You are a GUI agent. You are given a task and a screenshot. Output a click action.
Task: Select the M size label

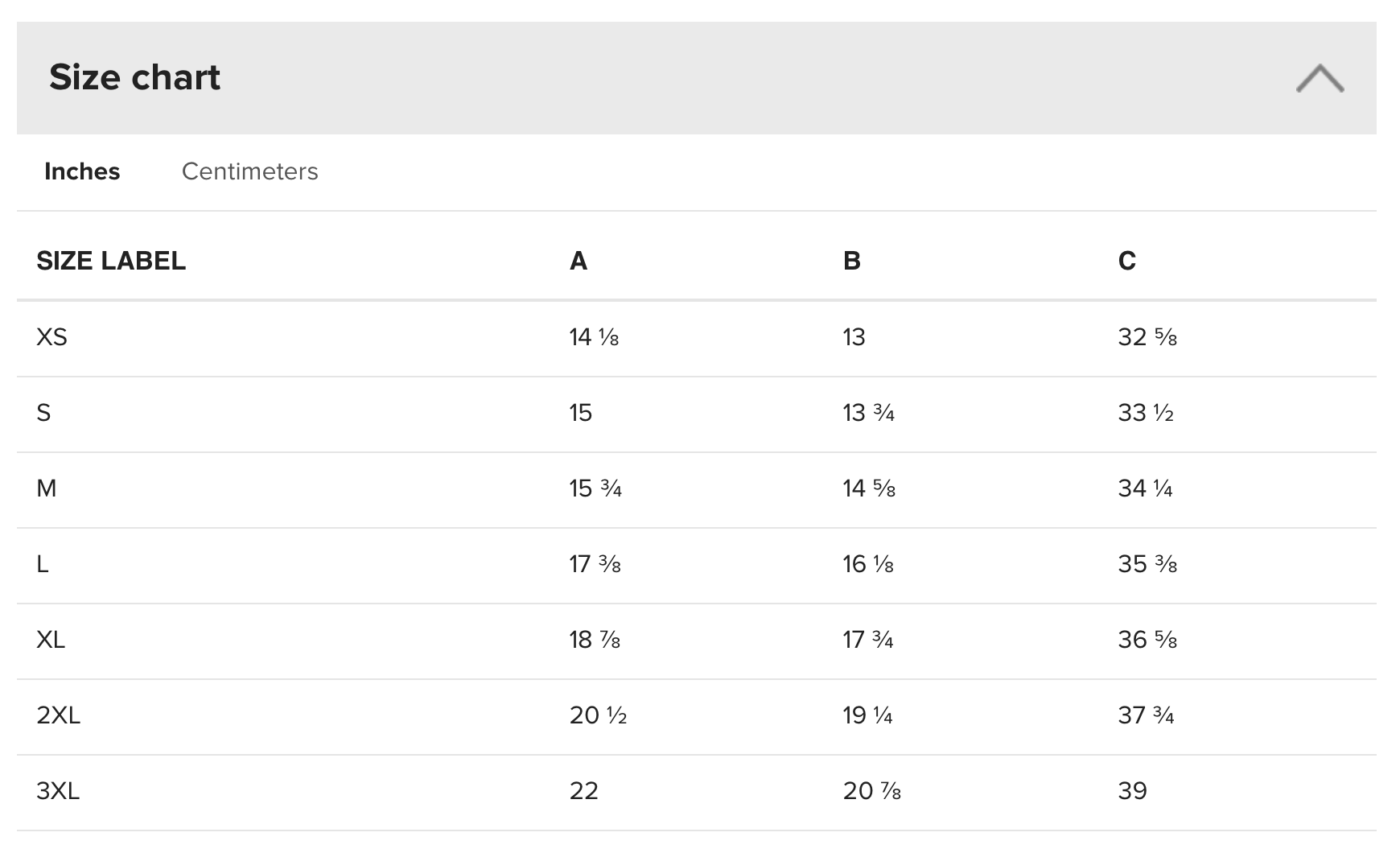click(x=47, y=488)
